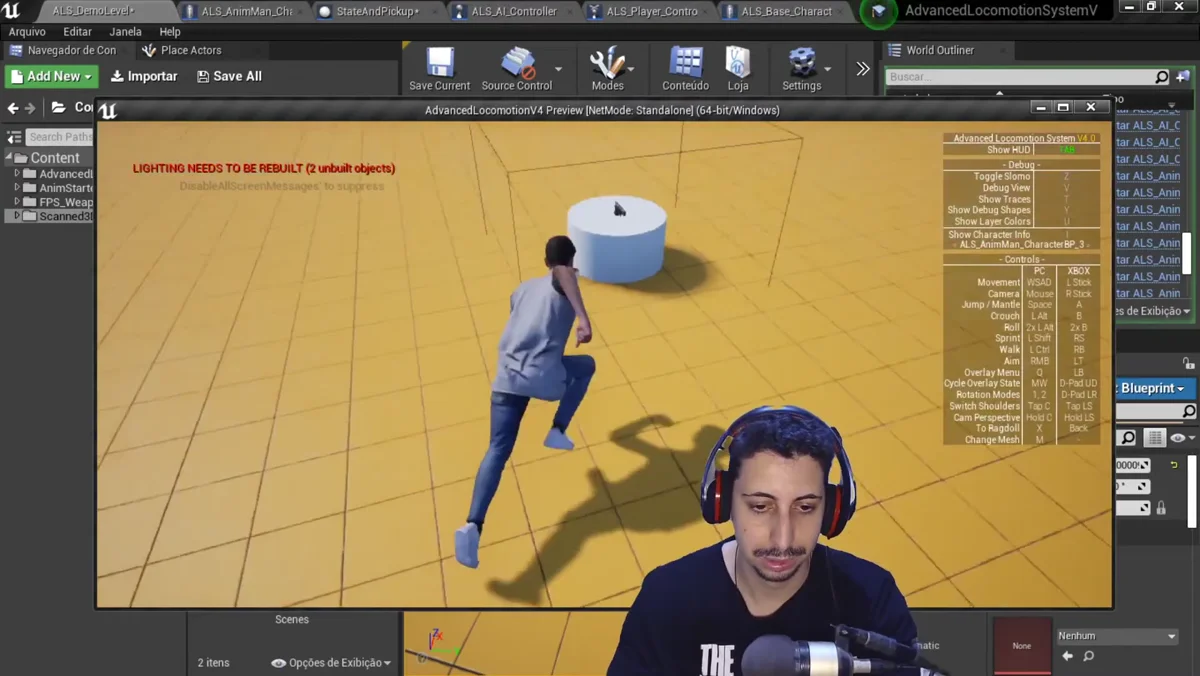1200x676 pixels.
Task: Expand hidden toolbar items with double chevron
Action: 863,69
